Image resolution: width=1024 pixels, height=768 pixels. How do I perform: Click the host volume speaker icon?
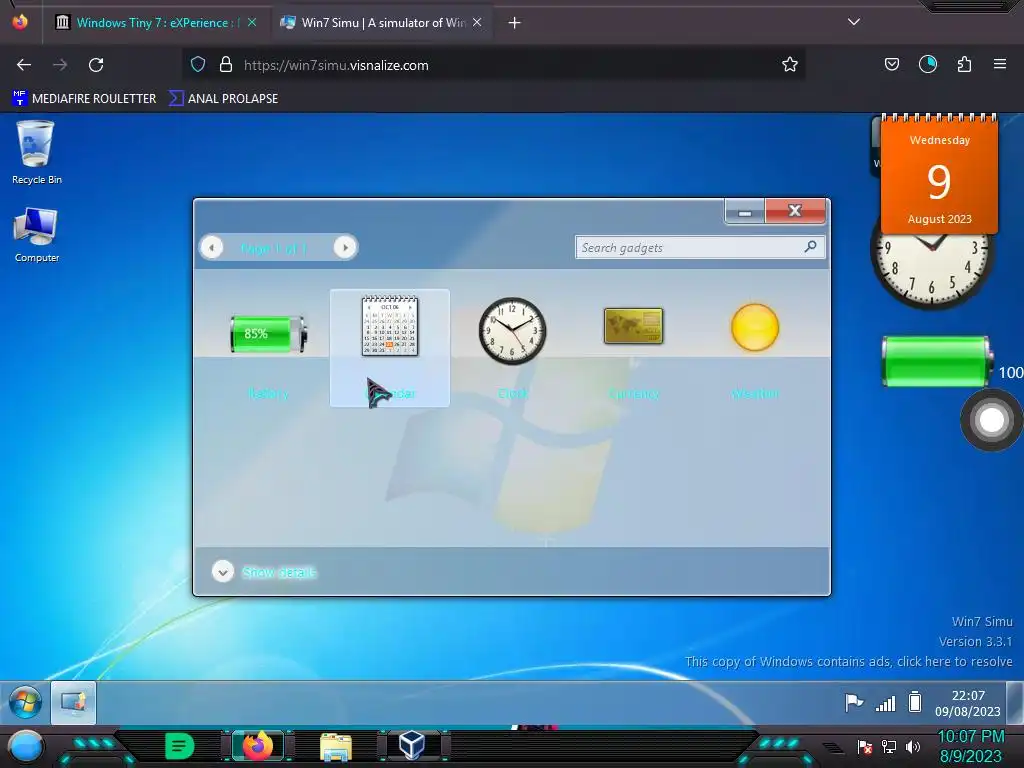913,746
